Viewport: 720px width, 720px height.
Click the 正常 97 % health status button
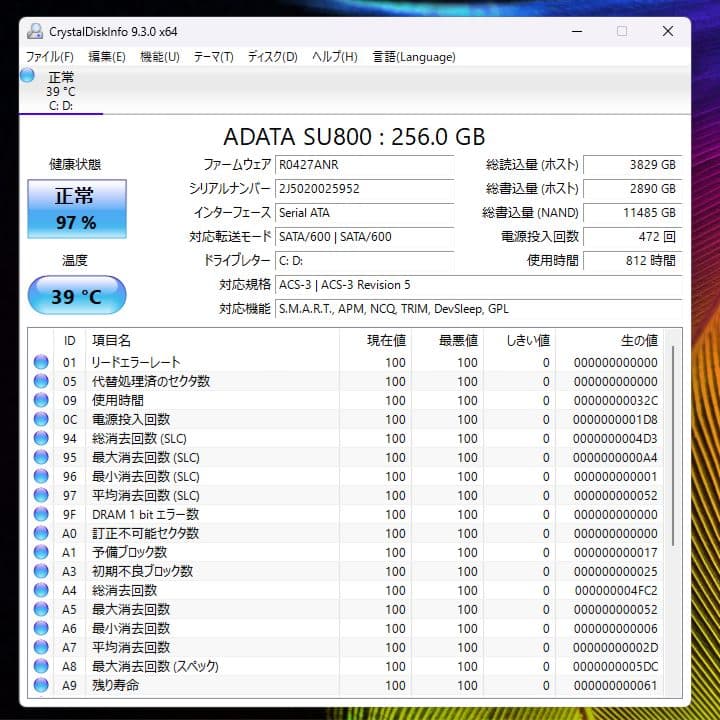77,209
